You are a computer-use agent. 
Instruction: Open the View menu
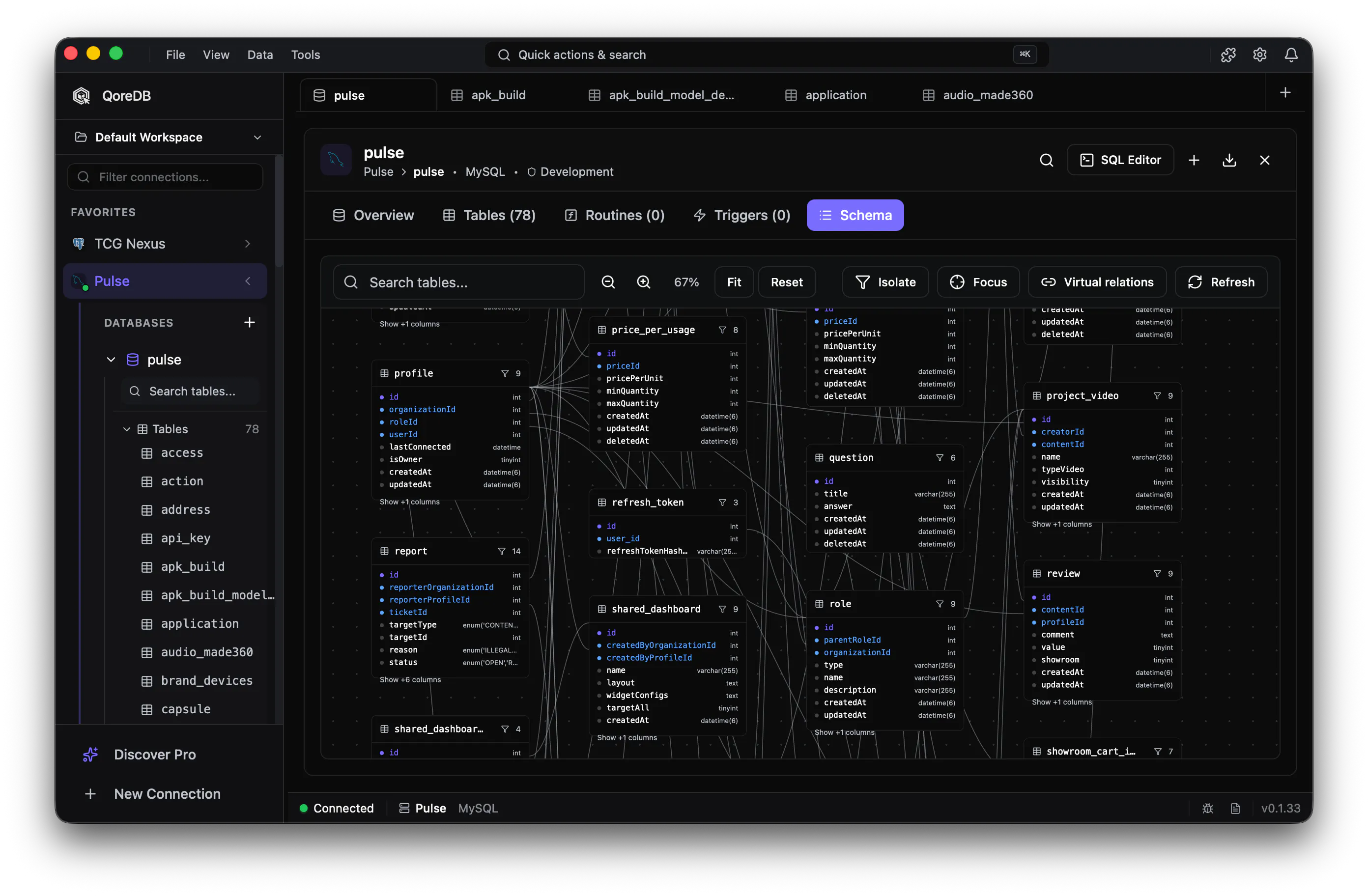point(216,55)
